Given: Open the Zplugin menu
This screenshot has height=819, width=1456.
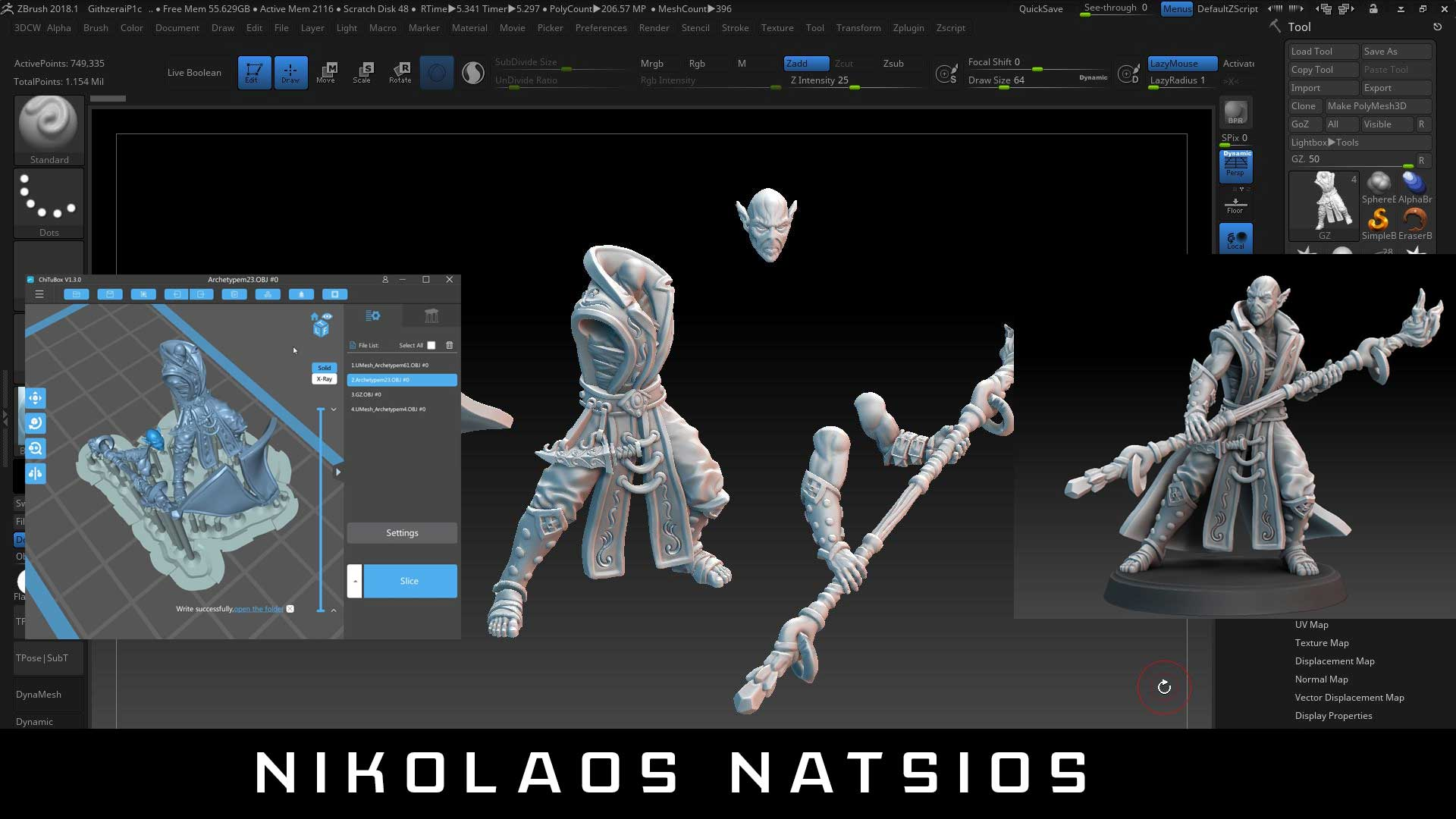Looking at the screenshot, I should (908, 27).
